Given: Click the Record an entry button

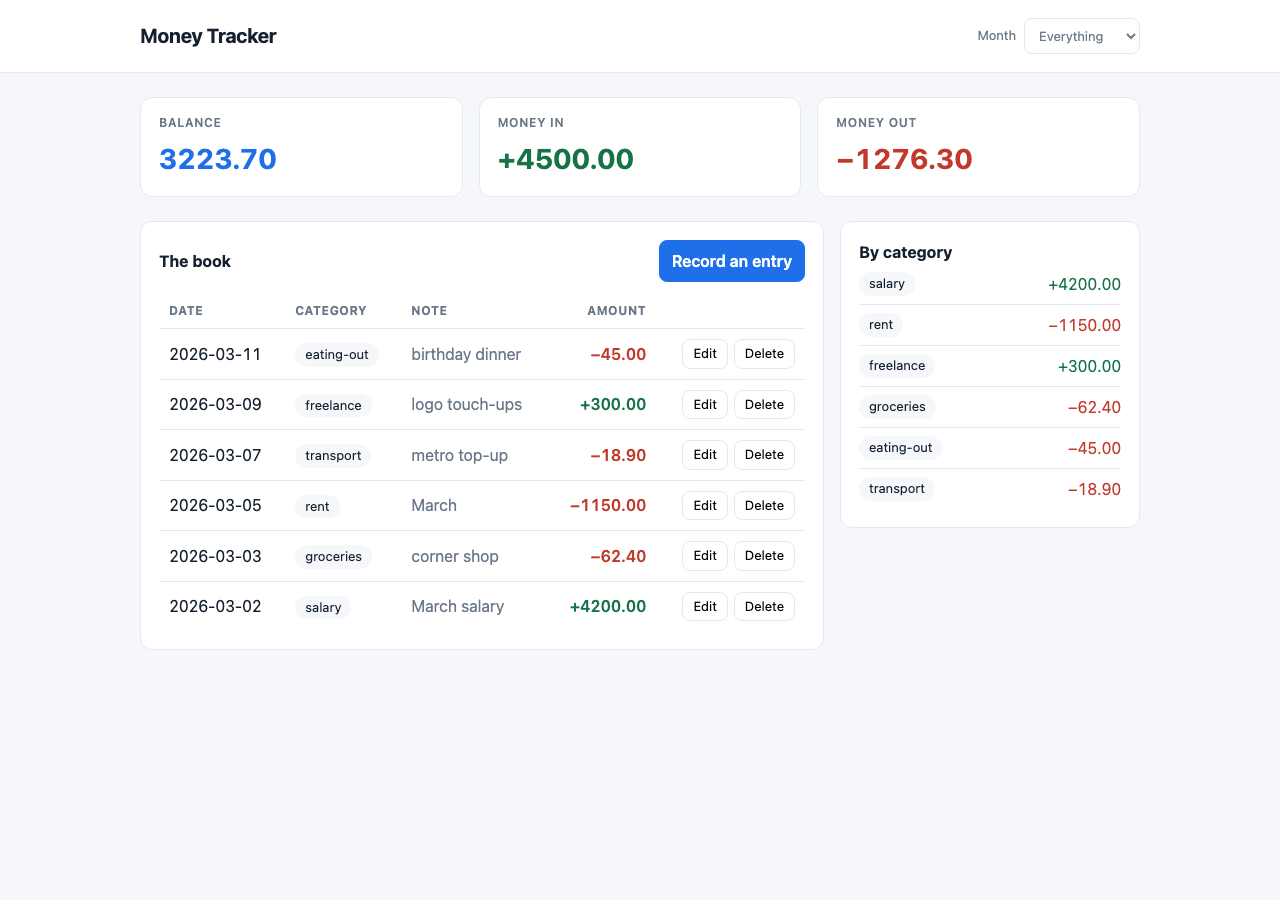Looking at the screenshot, I should 732,261.
